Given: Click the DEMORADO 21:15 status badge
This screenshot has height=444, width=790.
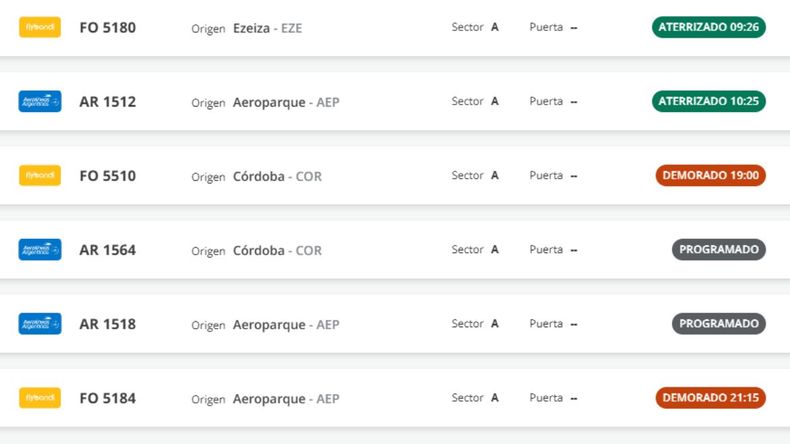Looking at the screenshot, I should point(710,397).
